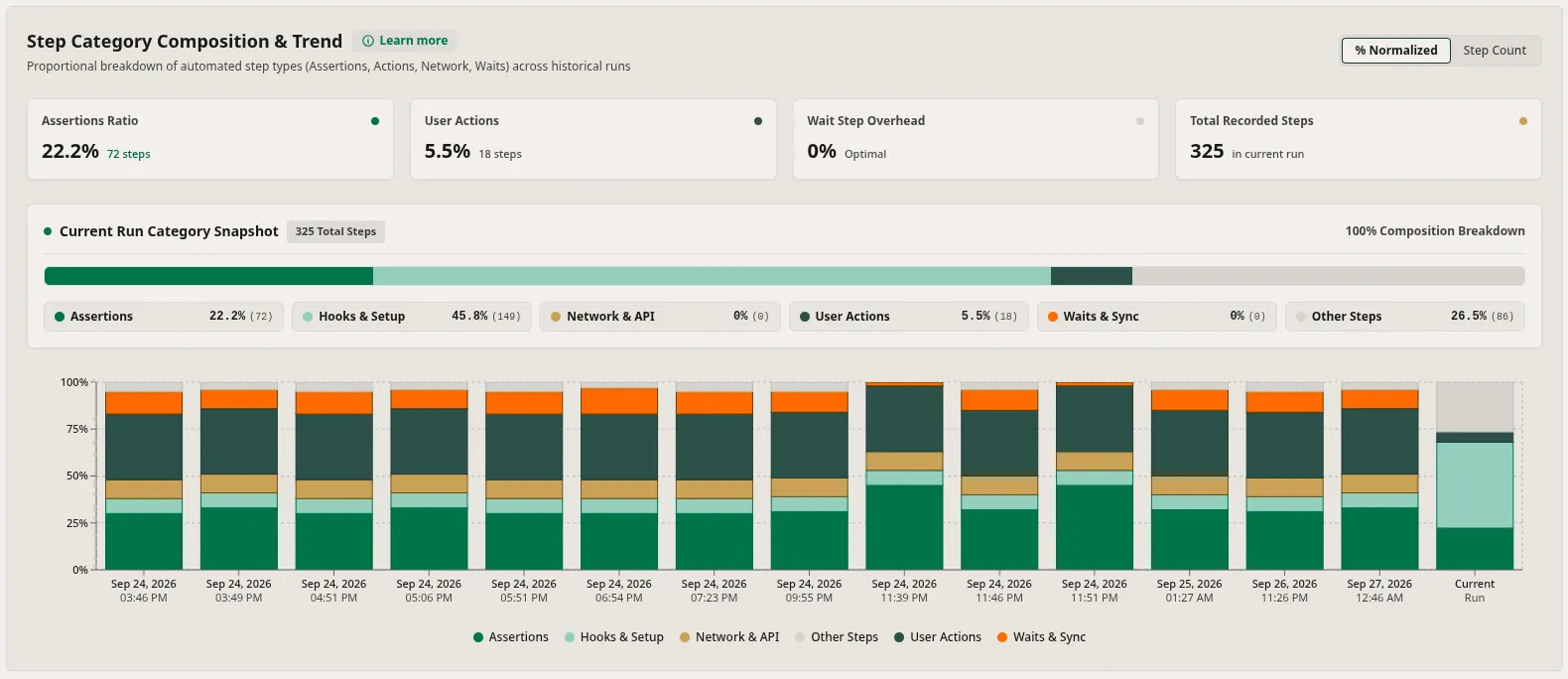This screenshot has width=1568, height=679.
Task: Click the 325 Total Steps badge
Action: tap(335, 231)
